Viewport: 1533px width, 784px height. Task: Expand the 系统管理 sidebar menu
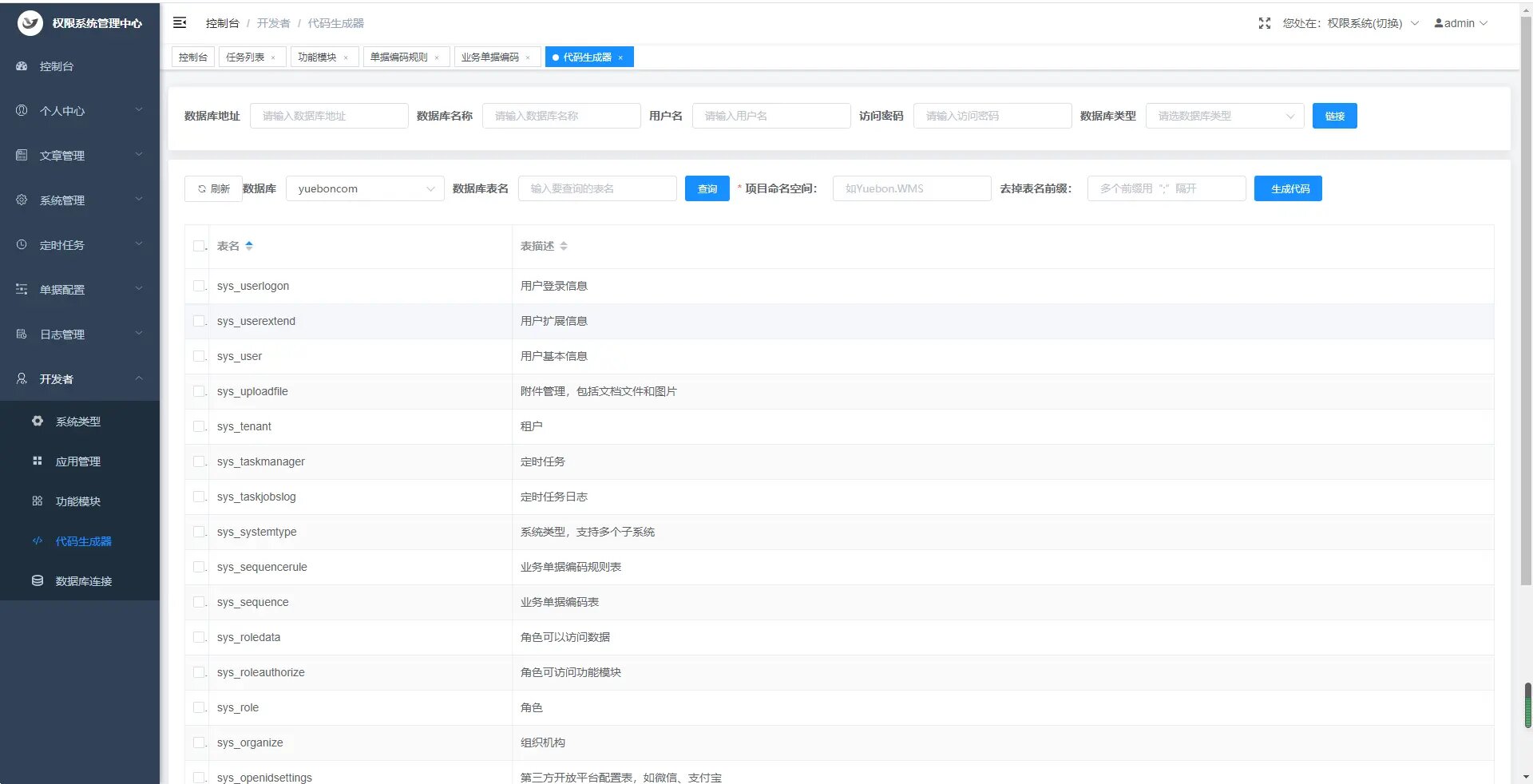coord(80,200)
